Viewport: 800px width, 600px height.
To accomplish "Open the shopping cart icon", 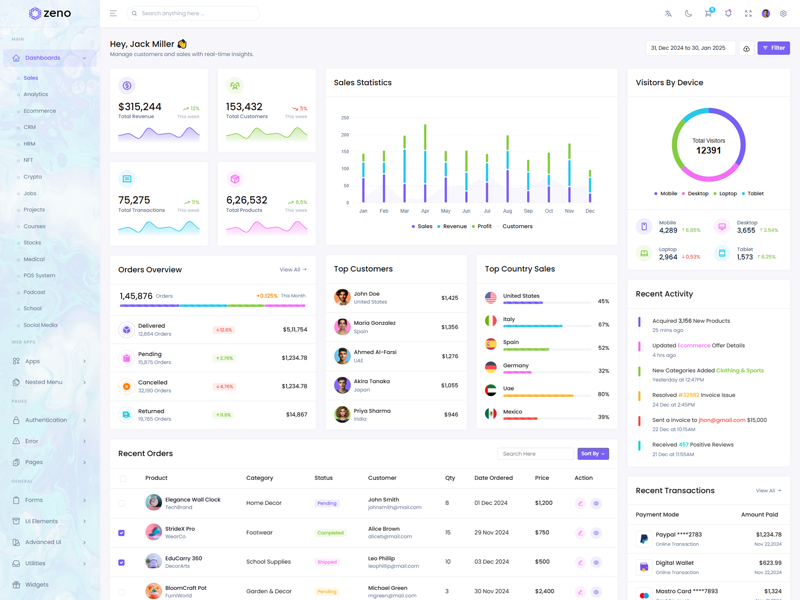I will pos(708,14).
